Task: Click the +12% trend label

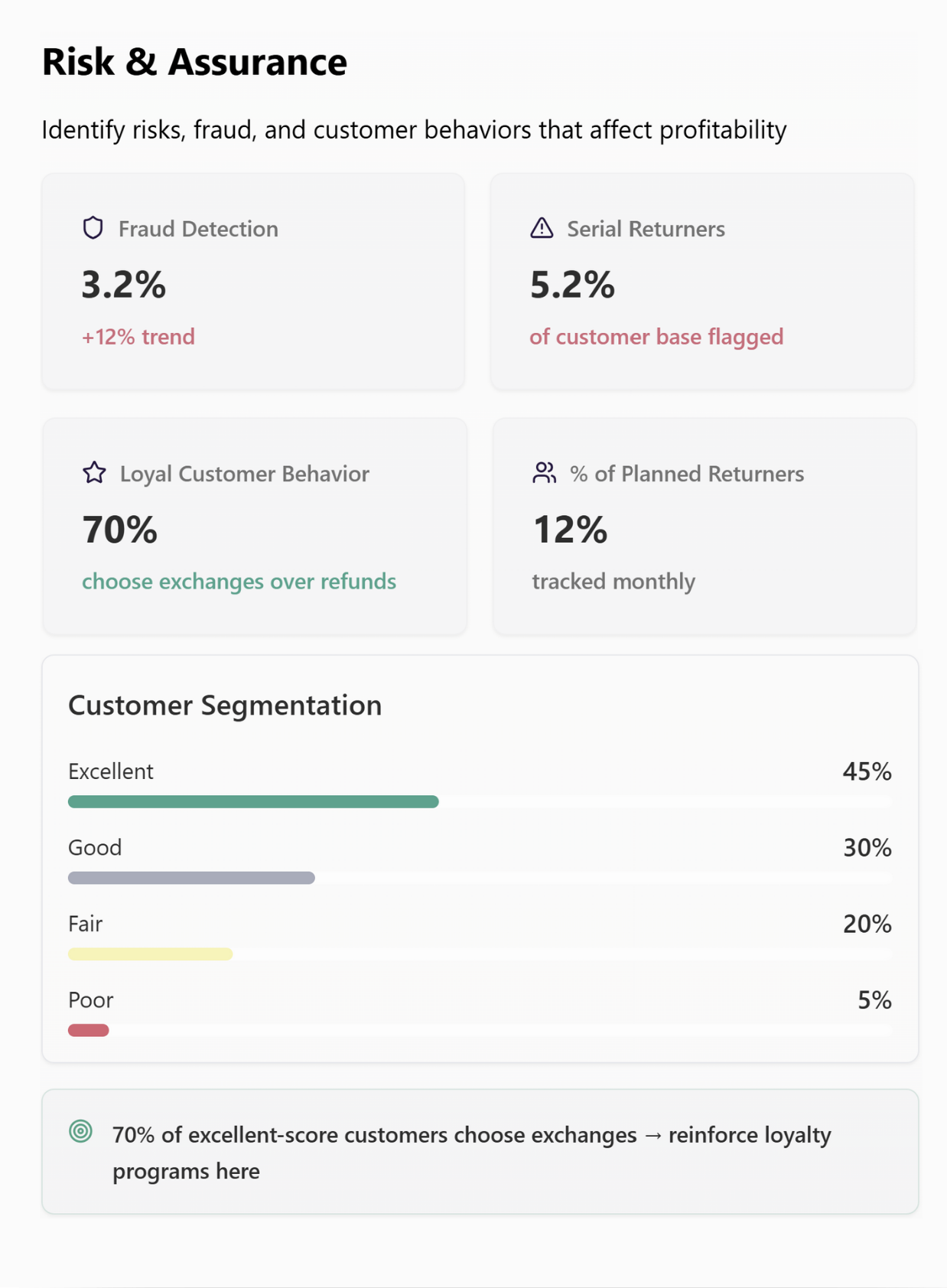Action: click(x=138, y=337)
